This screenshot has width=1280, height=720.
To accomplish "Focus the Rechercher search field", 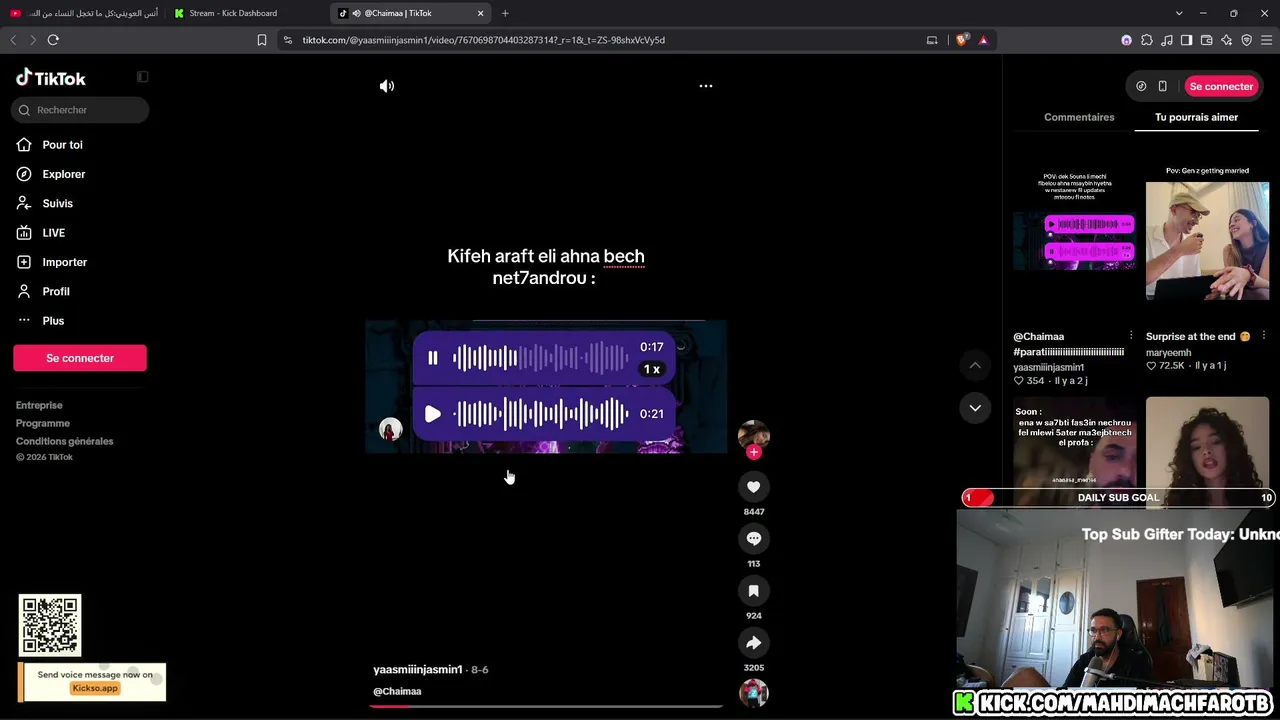I will 81,110.
